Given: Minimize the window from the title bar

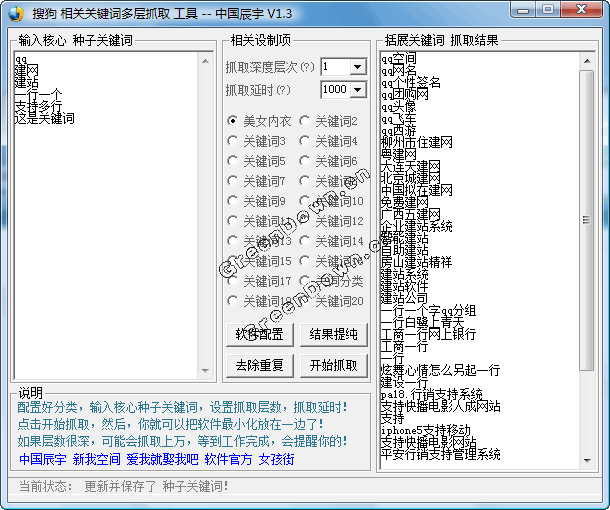Looking at the screenshot, I should (x=523, y=9).
